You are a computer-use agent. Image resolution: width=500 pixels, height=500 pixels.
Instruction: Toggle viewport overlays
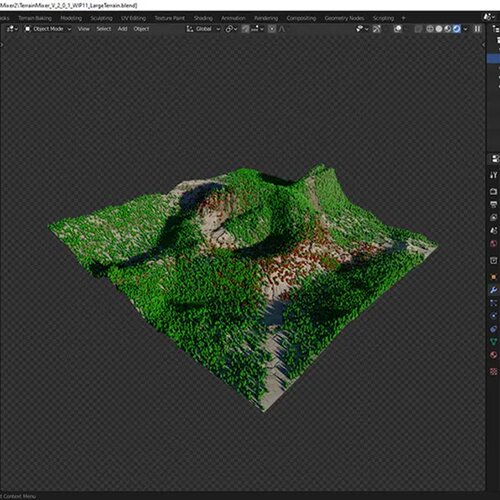coord(397,29)
